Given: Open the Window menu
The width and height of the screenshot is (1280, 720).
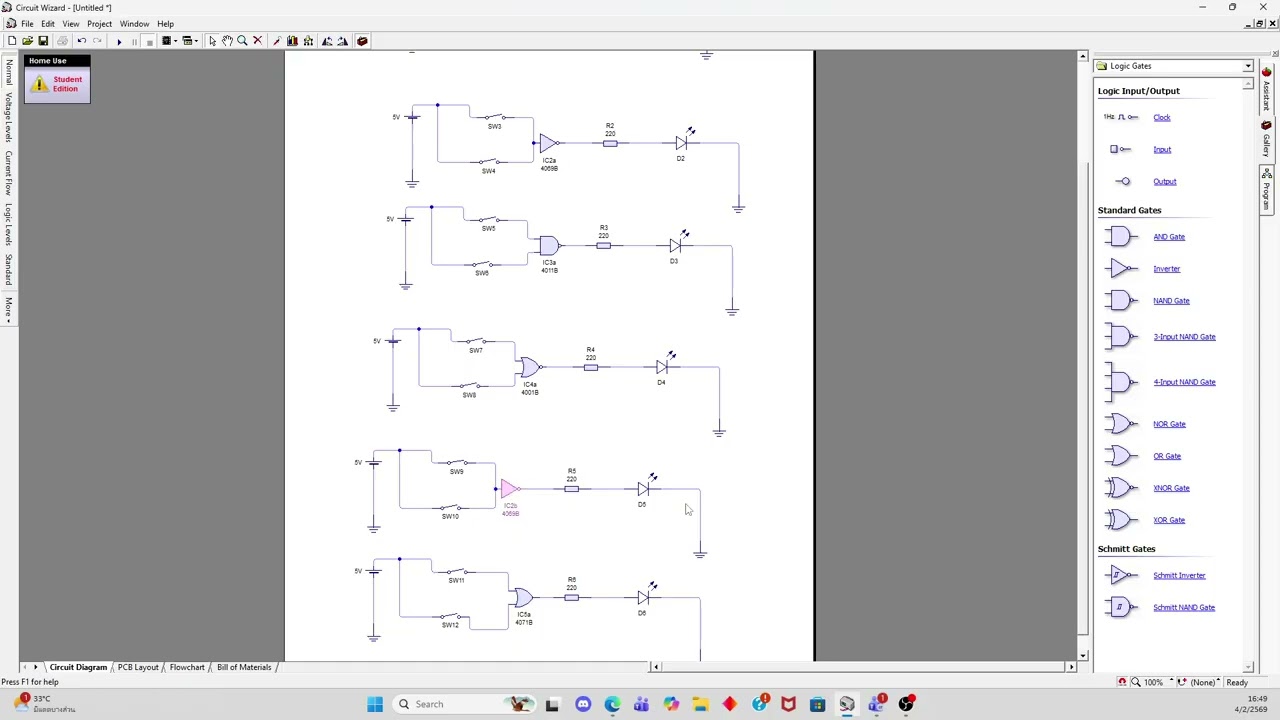Looking at the screenshot, I should click(x=134, y=24).
